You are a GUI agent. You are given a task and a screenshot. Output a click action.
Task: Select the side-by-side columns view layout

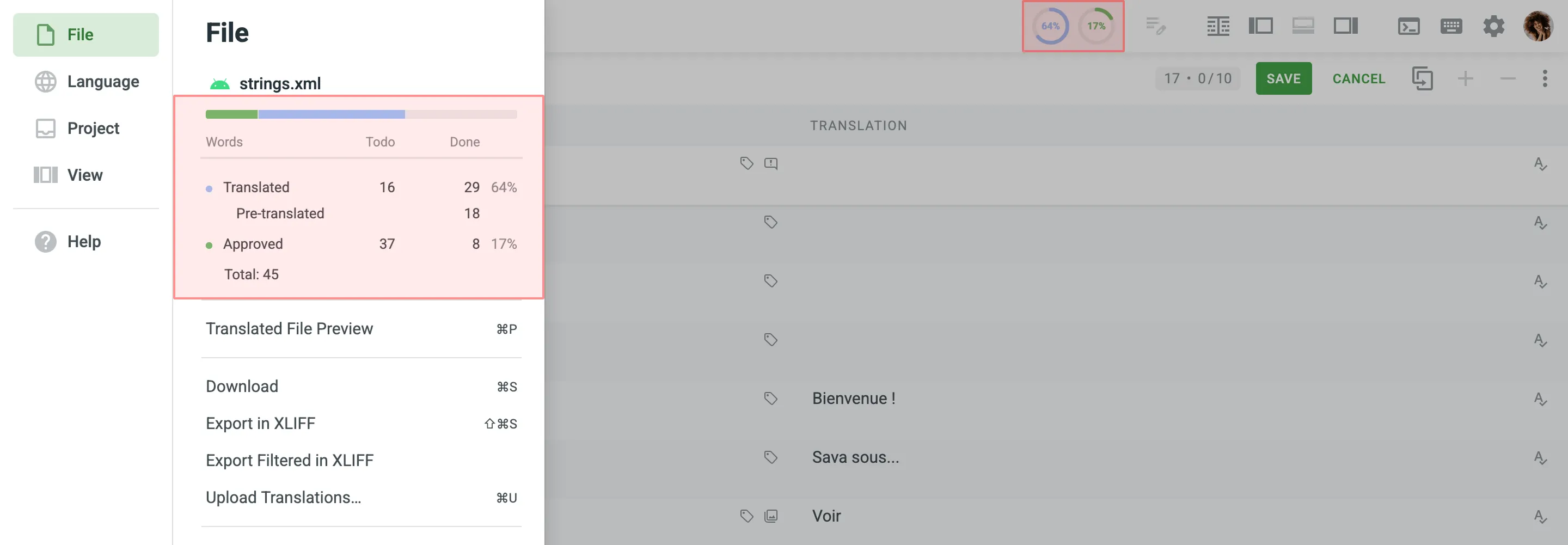coord(1218,26)
